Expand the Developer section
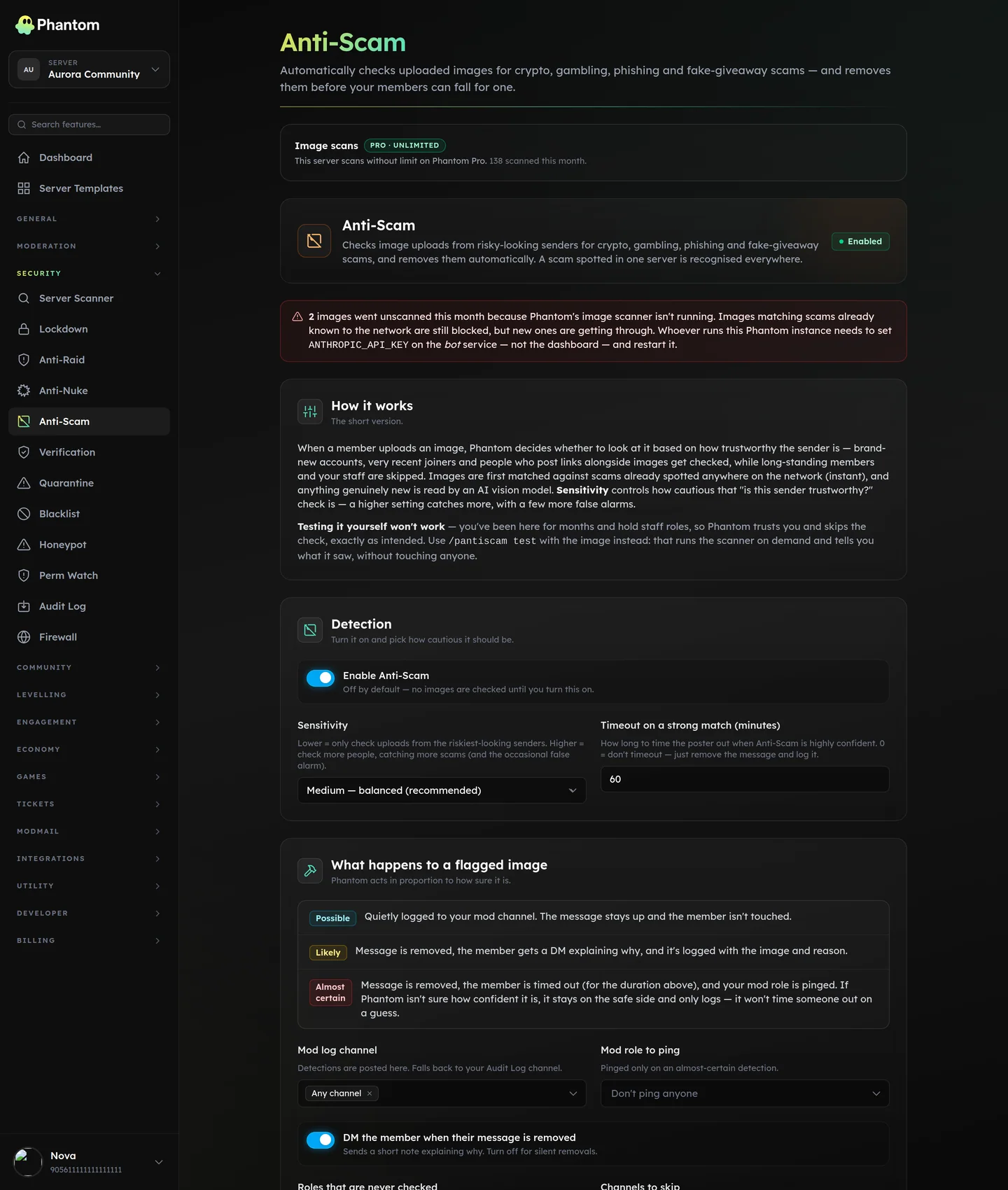This screenshot has height=1190, width=1008. pyautogui.click(x=89, y=913)
